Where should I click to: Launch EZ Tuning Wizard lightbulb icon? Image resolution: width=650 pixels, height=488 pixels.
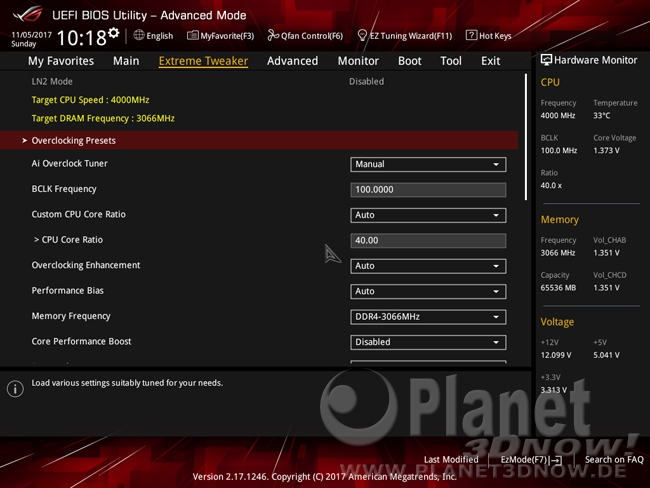pos(362,36)
